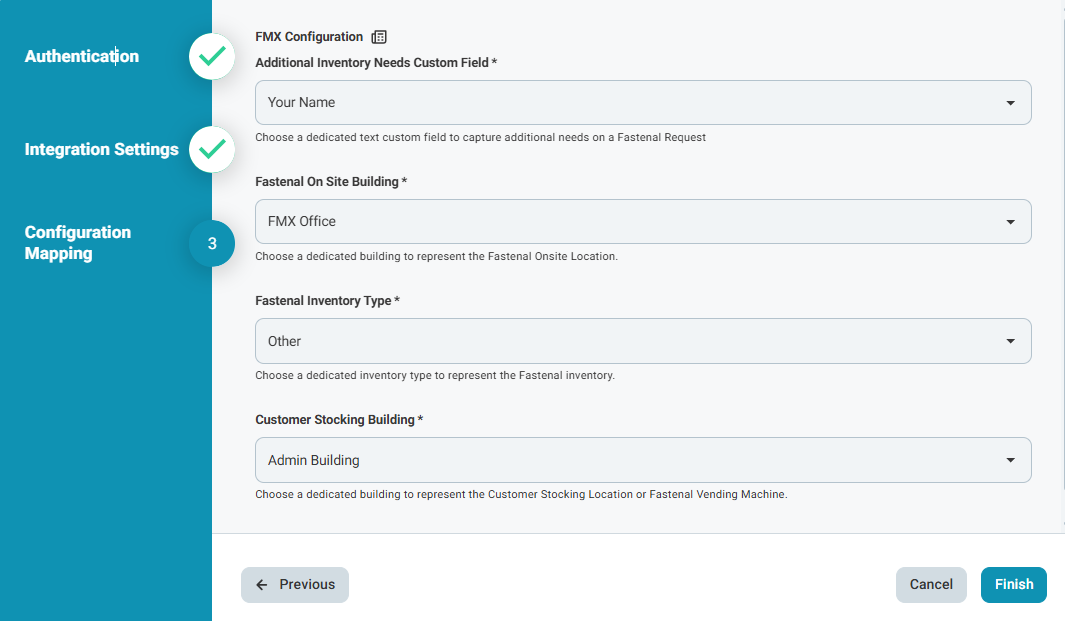Open the Fastenal Inventory Type dropdown
Viewport: 1065px width, 621px height.
[x=643, y=341]
